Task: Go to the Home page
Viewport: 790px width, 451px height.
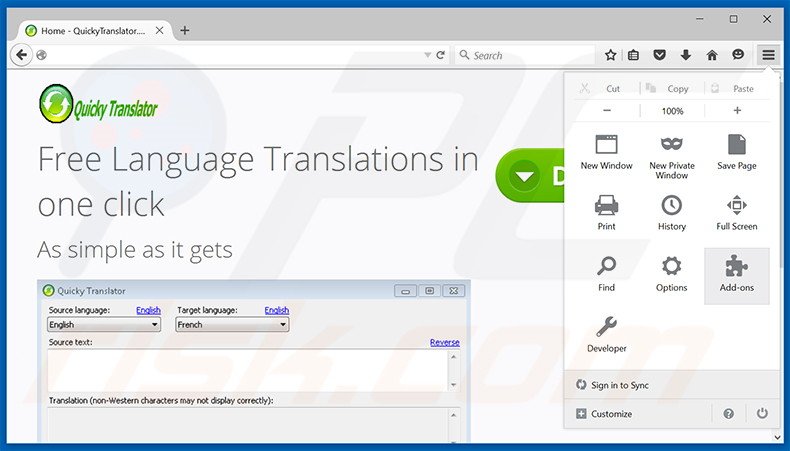Action: 712,55
